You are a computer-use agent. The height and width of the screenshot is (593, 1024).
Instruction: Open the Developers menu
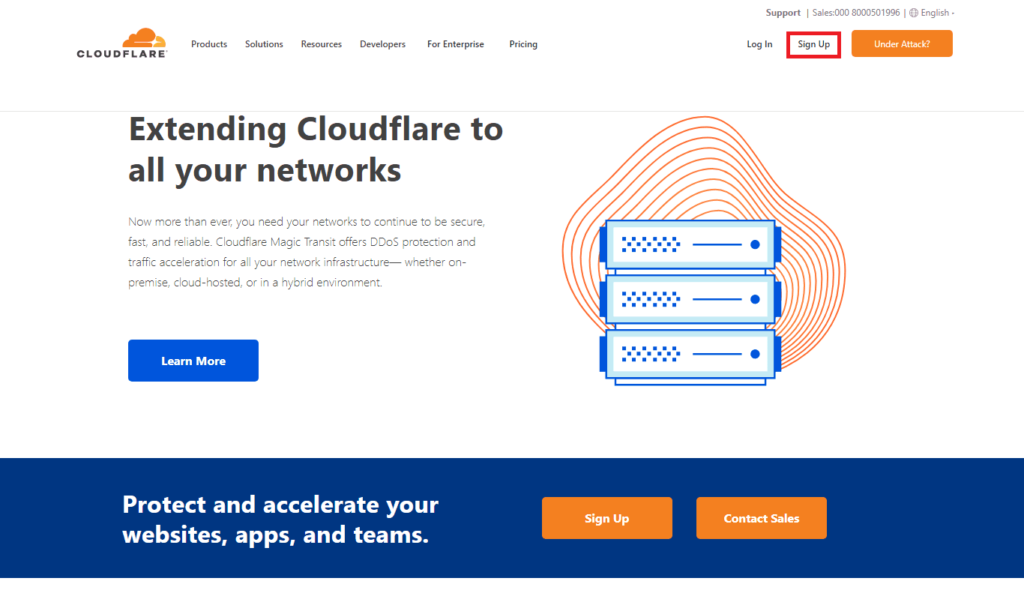383,44
